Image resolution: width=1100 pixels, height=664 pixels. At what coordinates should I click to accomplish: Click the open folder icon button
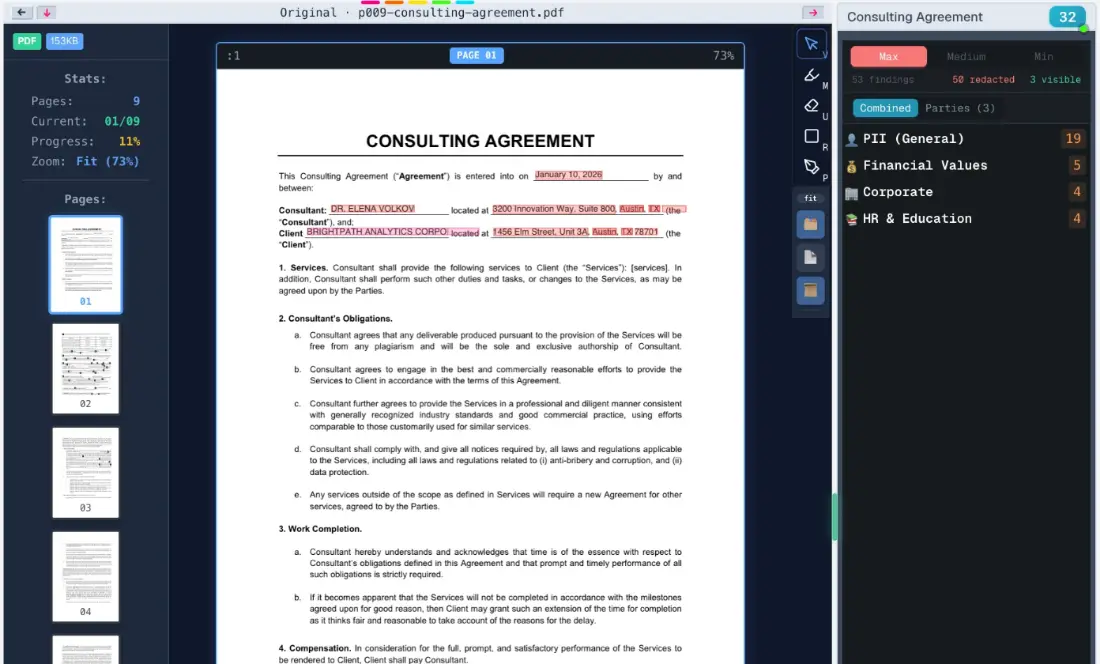[810, 224]
